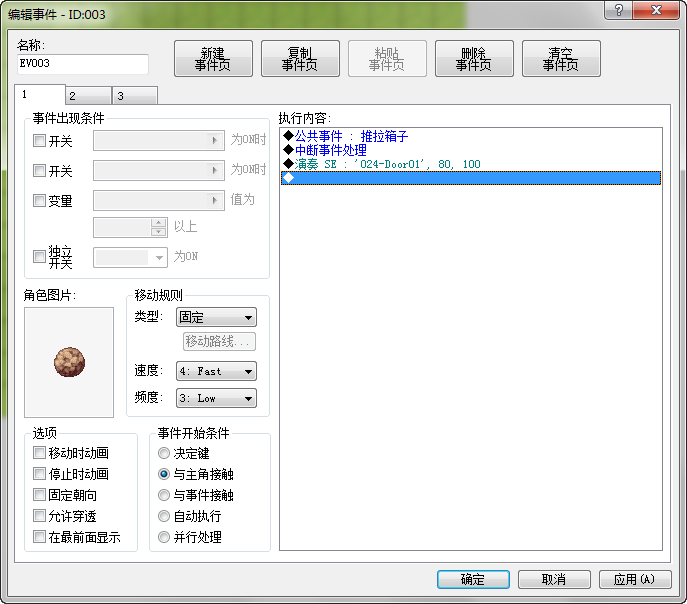Click the 取消 button
The width and height of the screenshot is (687, 604).
(554, 579)
